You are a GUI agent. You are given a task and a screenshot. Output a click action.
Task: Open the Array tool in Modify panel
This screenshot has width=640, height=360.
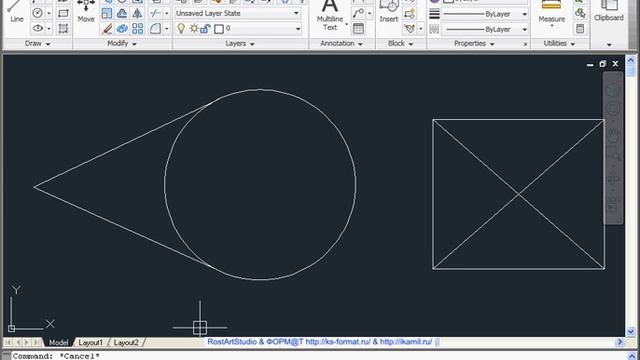[138, 29]
